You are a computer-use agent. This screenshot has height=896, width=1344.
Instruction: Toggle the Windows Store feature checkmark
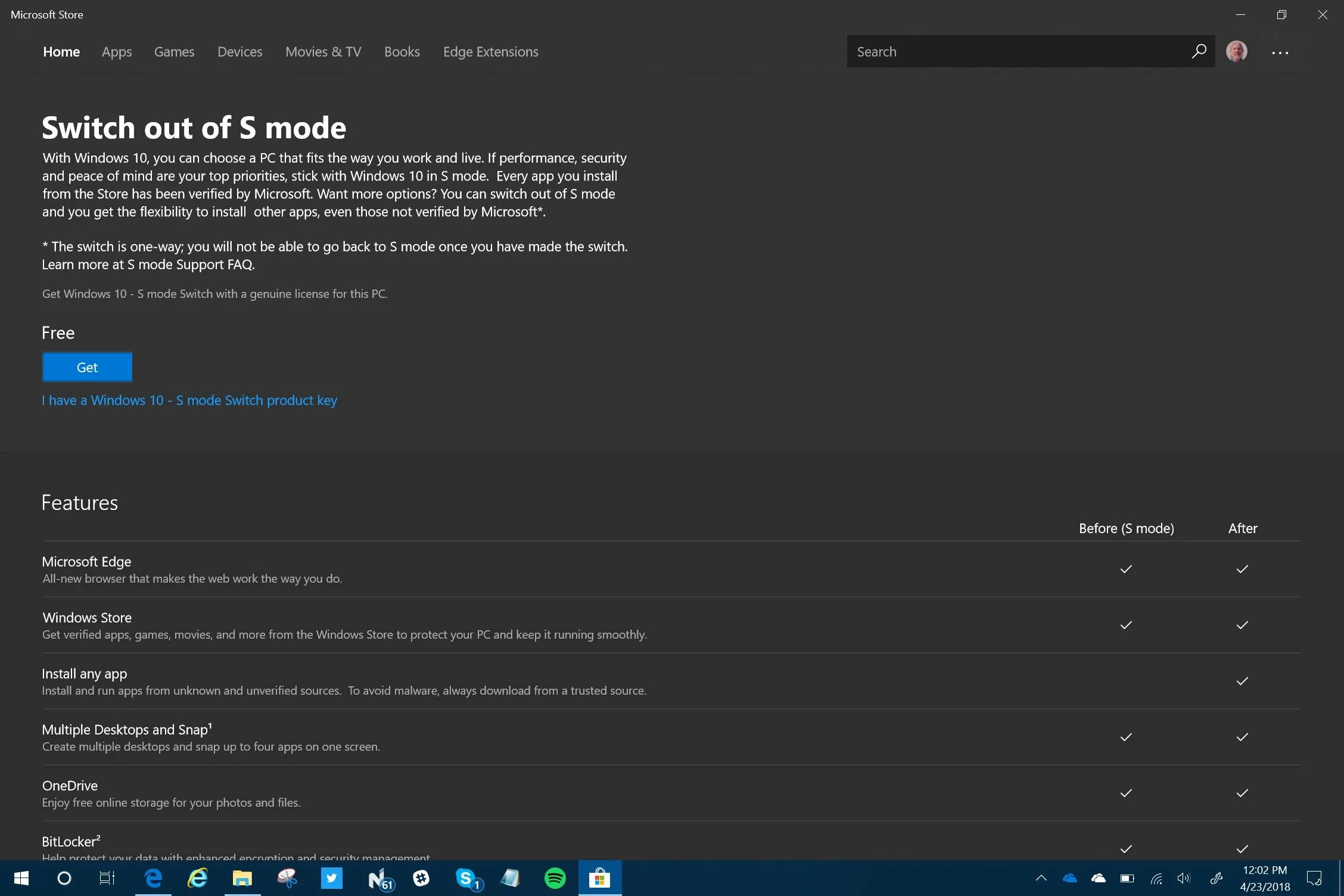[x=1126, y=624]
